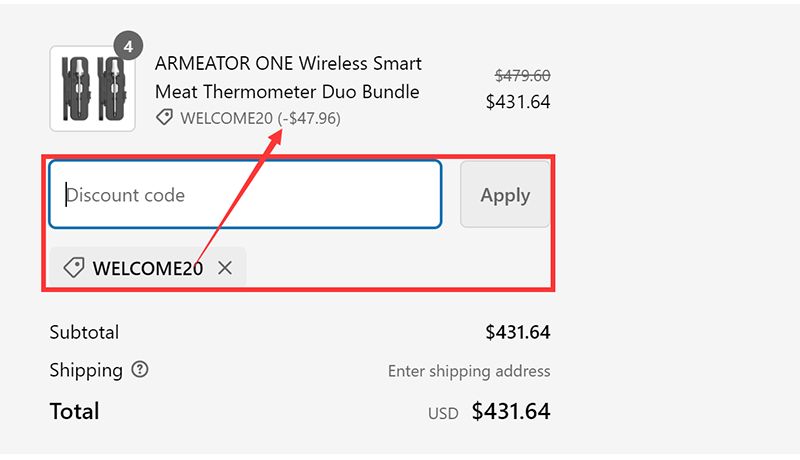Screen dimensions: 800x460
Task: Click the quantity badge showing 4
Action: coord(129,45)
